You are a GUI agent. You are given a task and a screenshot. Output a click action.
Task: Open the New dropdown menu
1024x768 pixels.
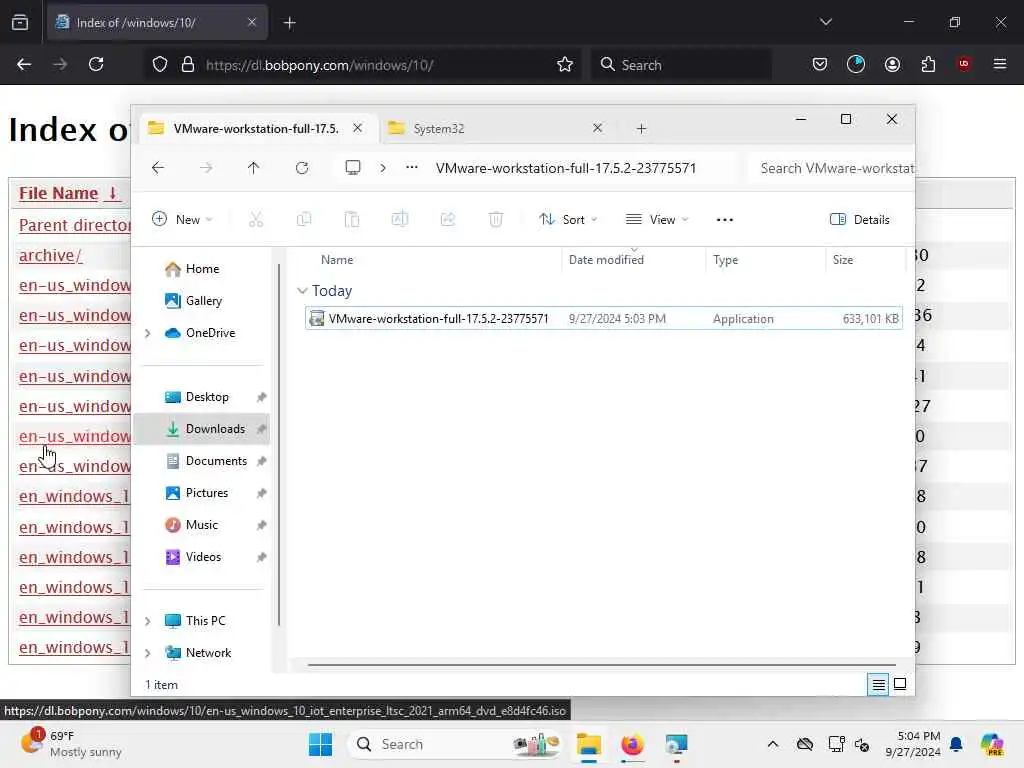[182, 219]
